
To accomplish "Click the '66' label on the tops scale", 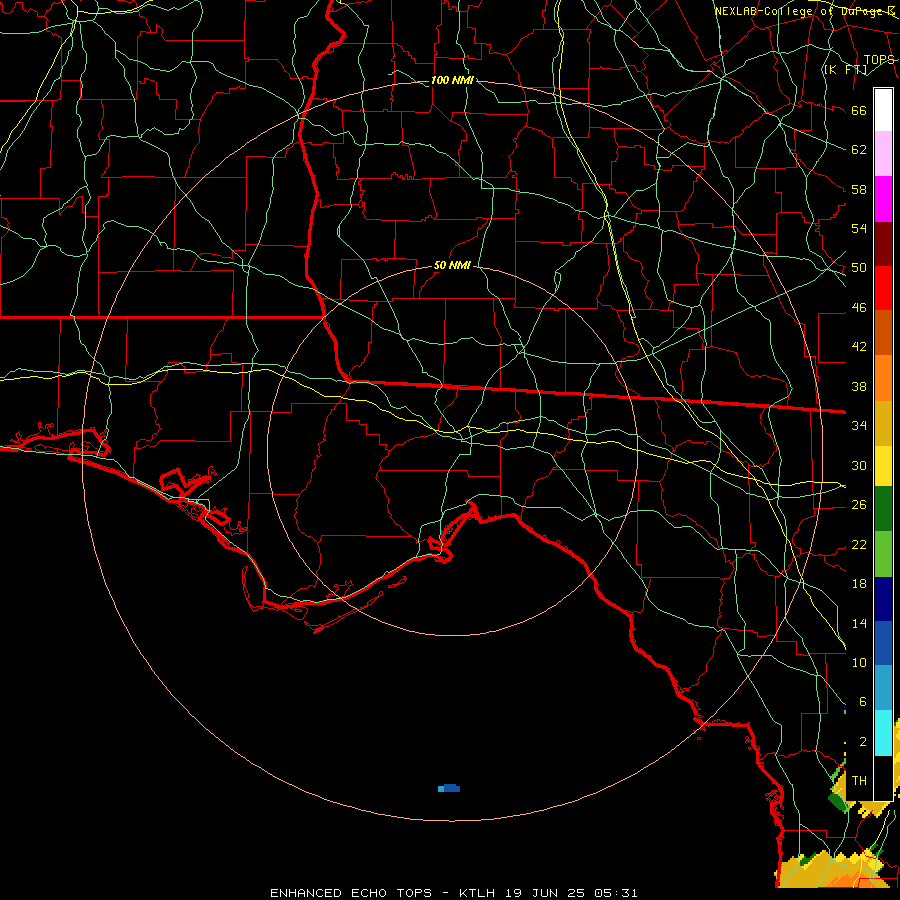I will coord(859,110).
